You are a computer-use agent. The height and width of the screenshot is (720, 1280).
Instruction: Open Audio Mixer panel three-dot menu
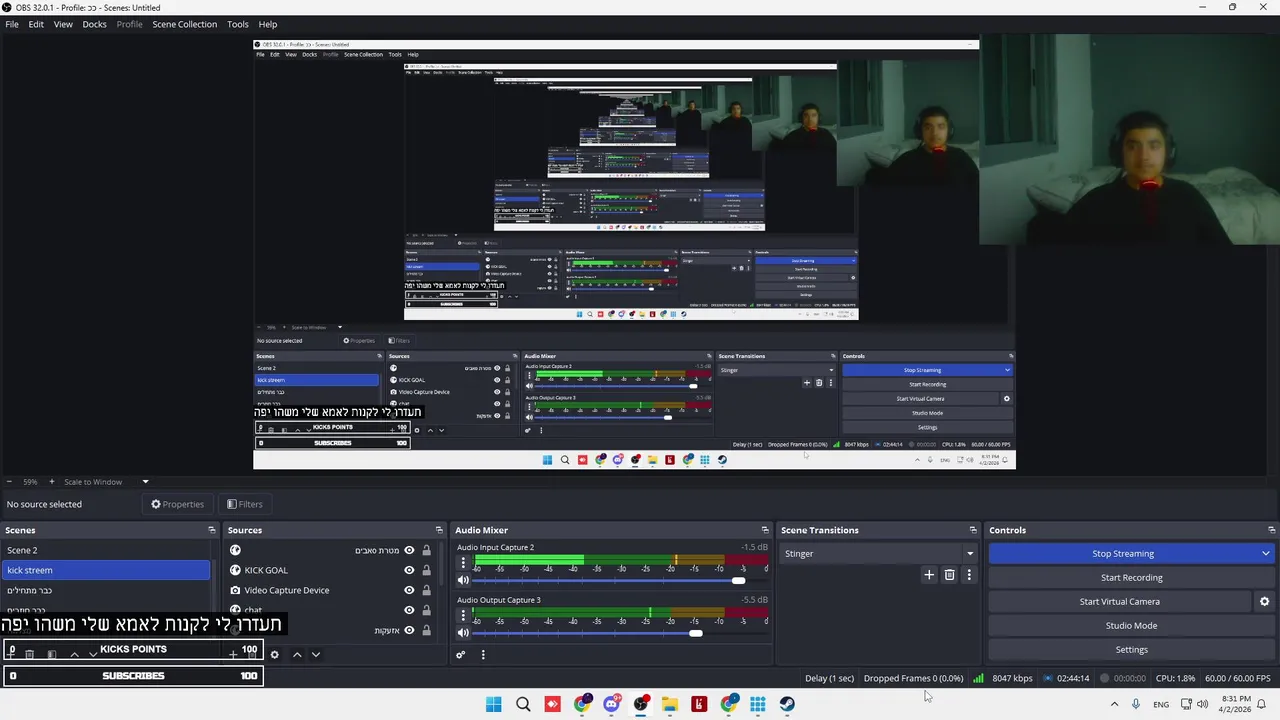pyautogui.click(x=483, y=655)
